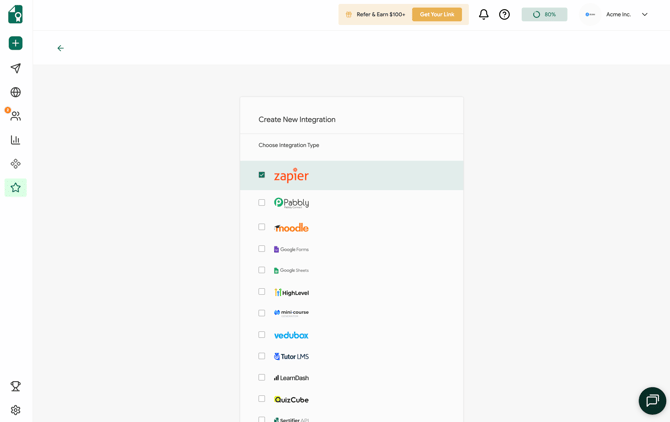670x422 pixels.
Task: Open the settings gear icon
Action: point(15,410)
